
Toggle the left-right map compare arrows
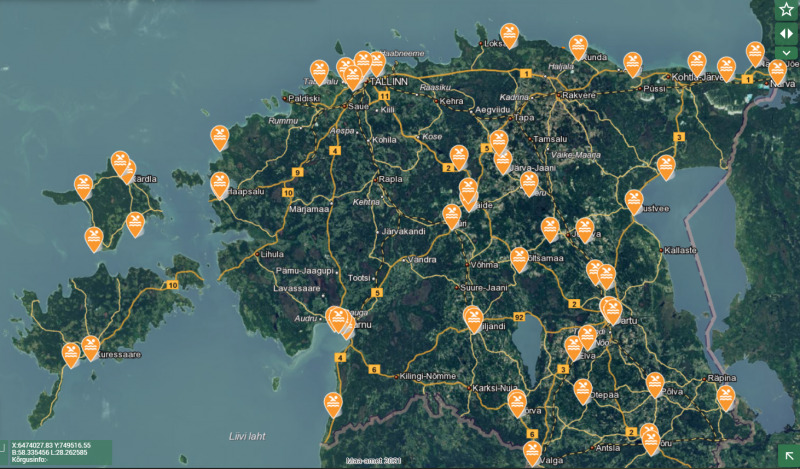(x=786, y=33)
